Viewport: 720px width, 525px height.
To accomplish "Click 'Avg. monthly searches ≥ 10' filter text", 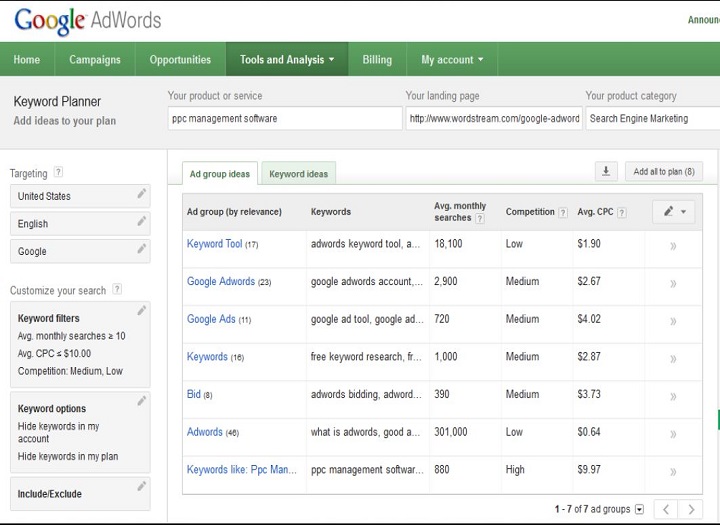I will tap(72, 336).
